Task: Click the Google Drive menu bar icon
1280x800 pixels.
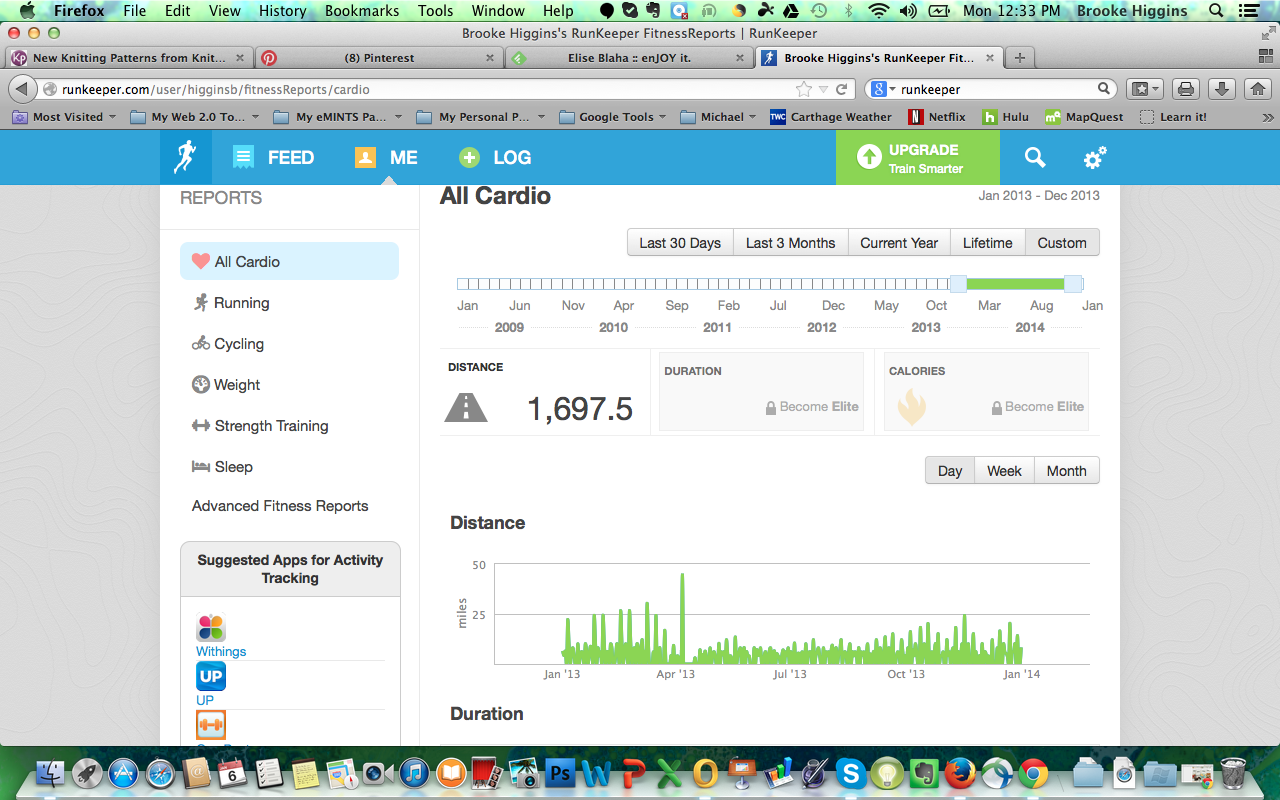Action: 792,11
